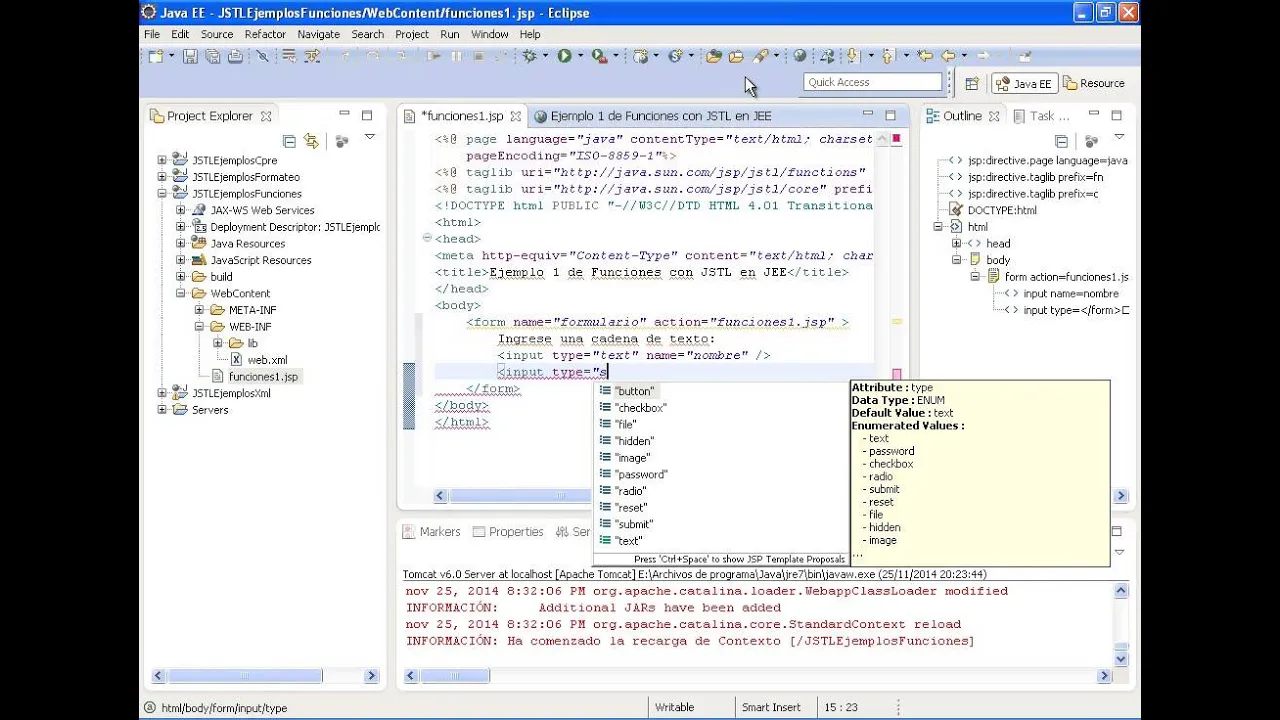Click the Save All toolbar icon

(212, 57)
